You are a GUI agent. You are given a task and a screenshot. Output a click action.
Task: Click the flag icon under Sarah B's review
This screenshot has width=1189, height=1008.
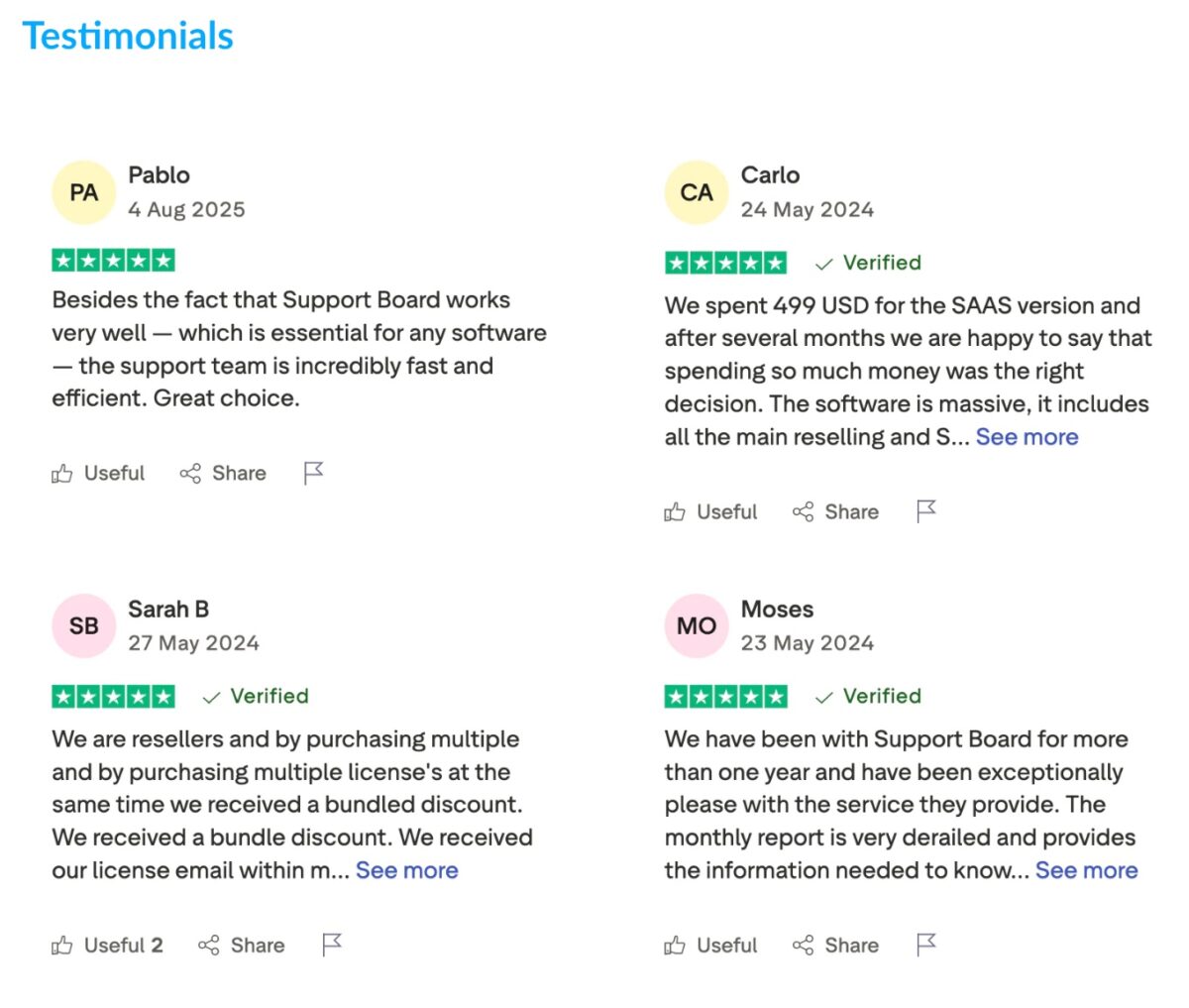click(x=332, y=945)
